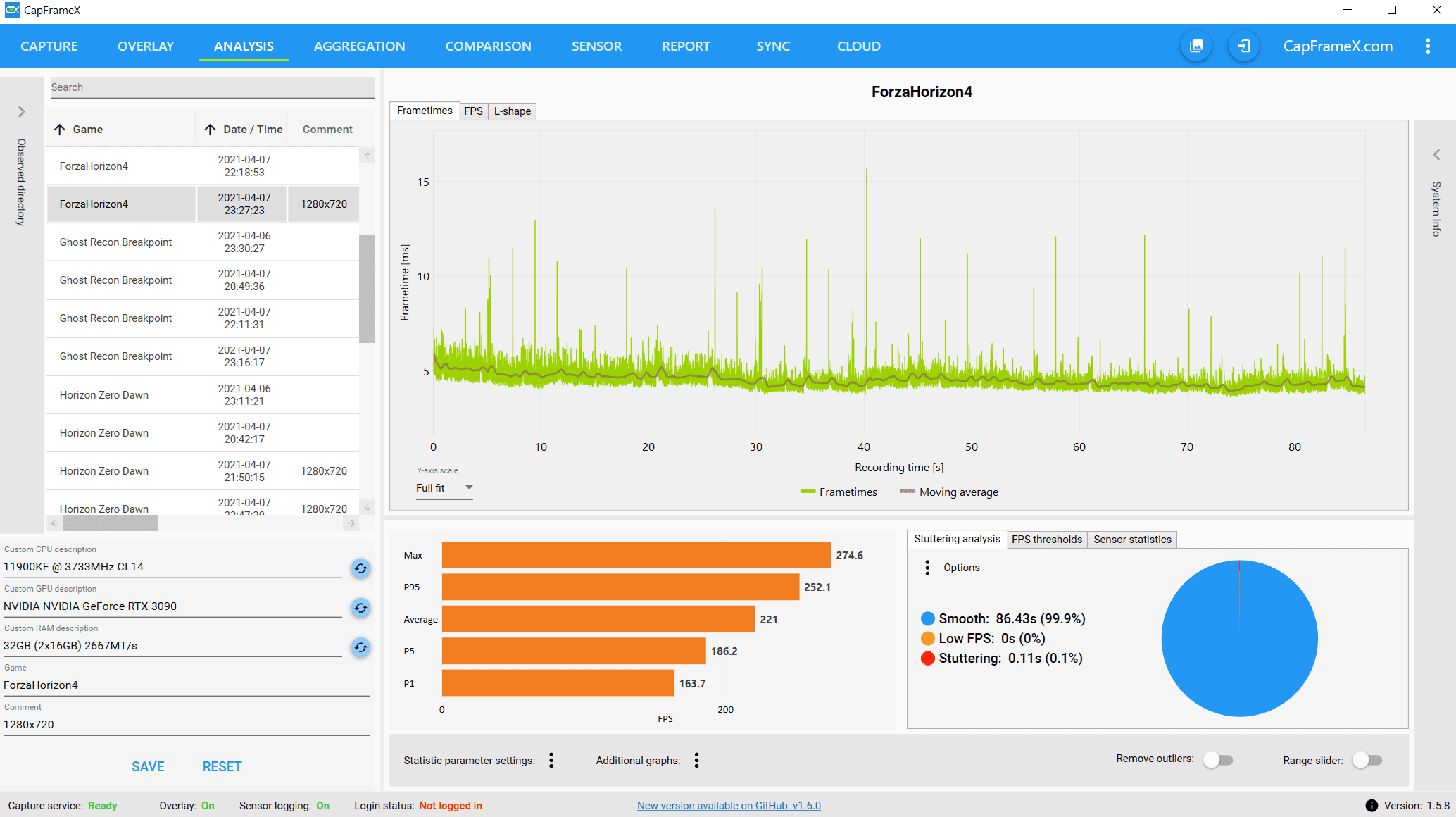
Task: Click the SAVE button
Action: coord(148,766)
